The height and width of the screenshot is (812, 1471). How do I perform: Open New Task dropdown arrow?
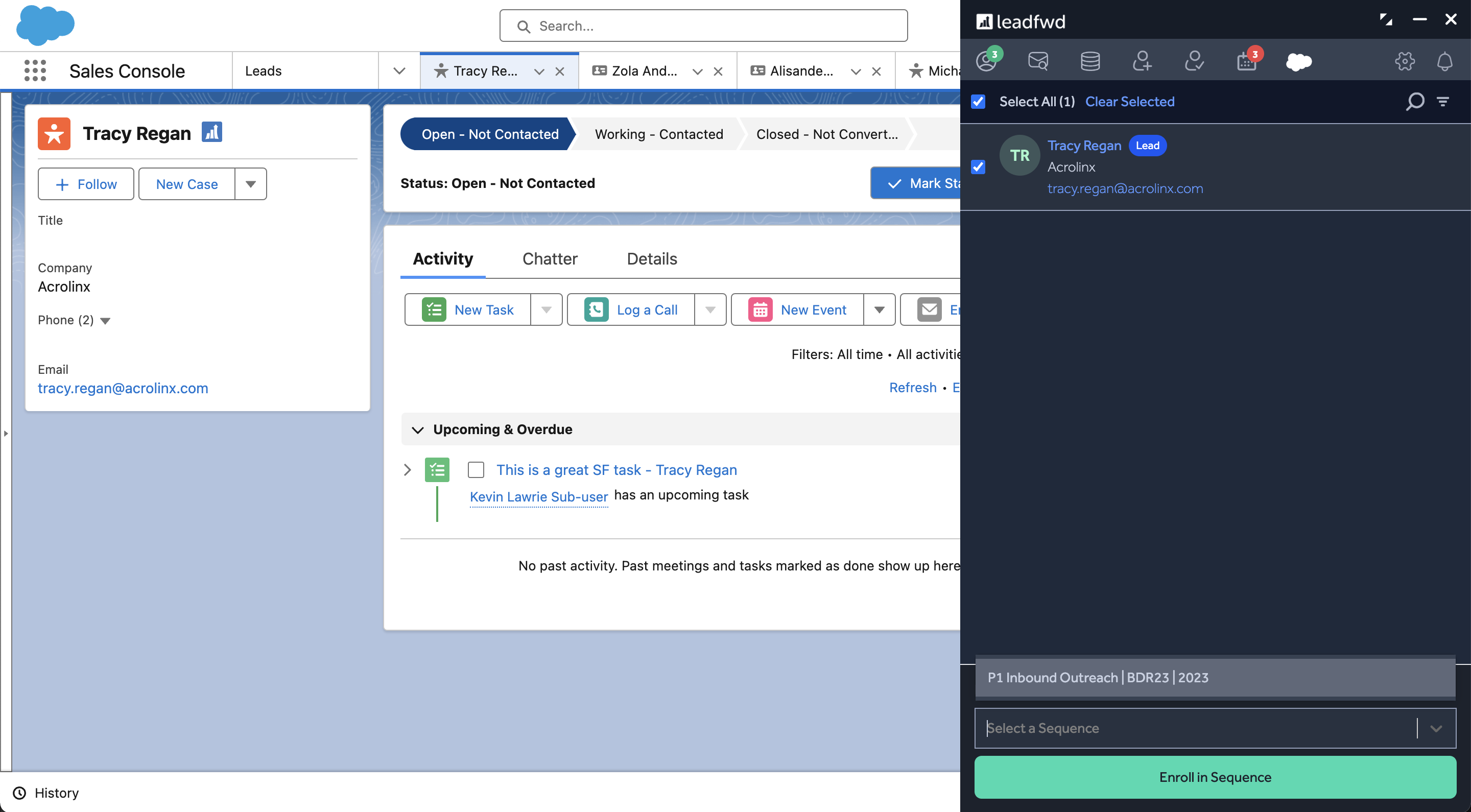tap(547, 309)
